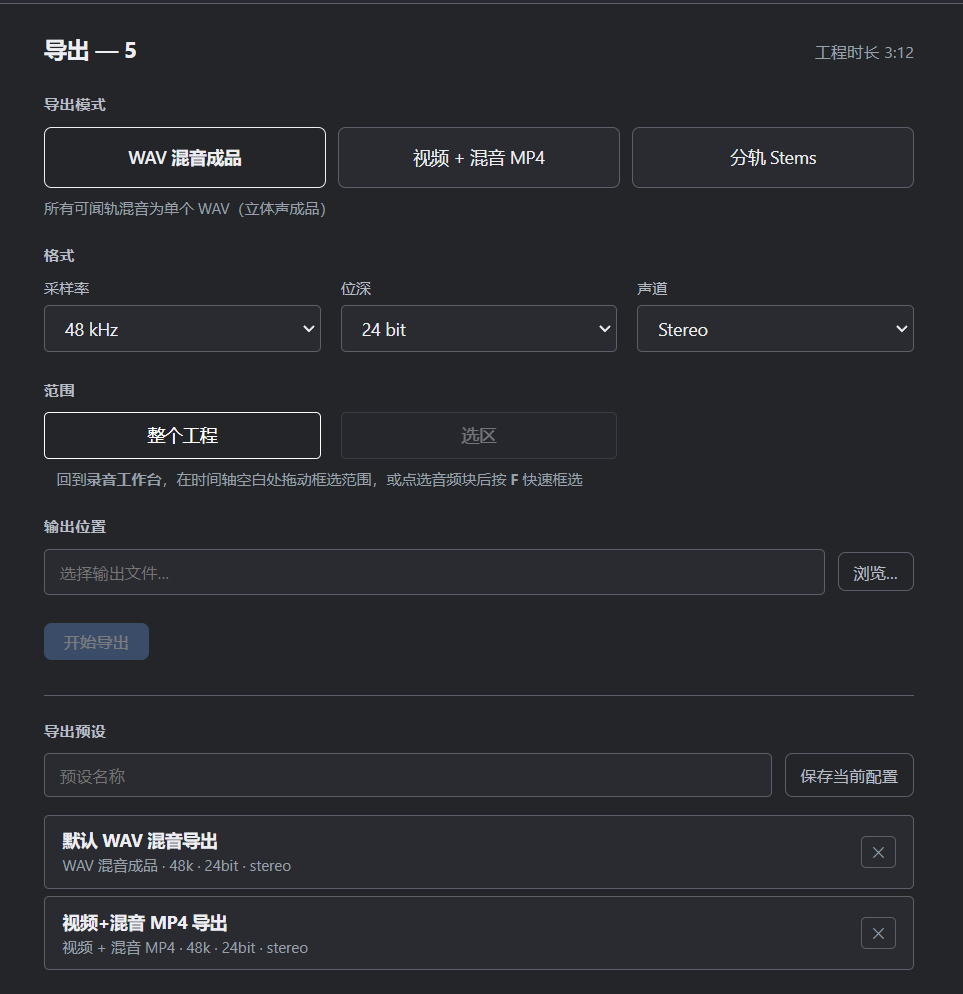Screen dimensions: 963x994
Task: Select the WAV 混音成品 export mode
Action: click(x=184, y=157)
